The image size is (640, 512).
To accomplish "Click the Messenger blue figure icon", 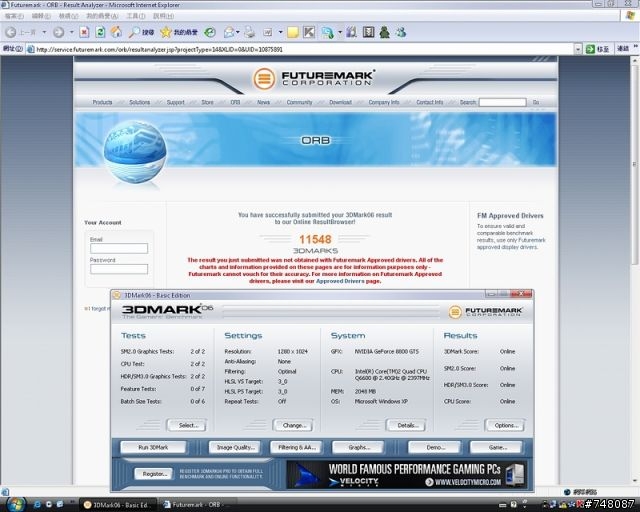I will (x=401, y=32).
